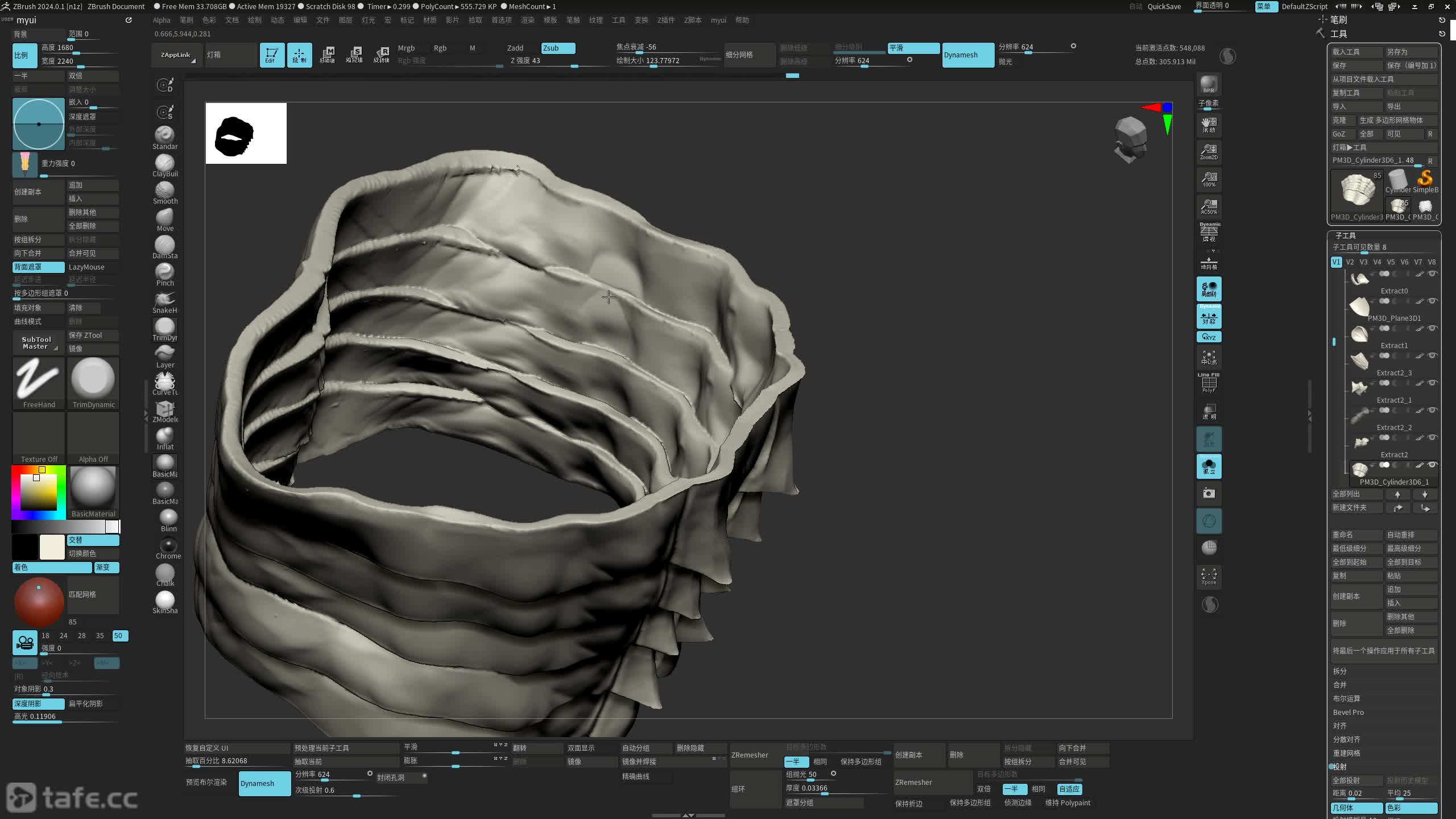
Task: Expand the Bevel Pro section
Action: [x=1348, y=712]
